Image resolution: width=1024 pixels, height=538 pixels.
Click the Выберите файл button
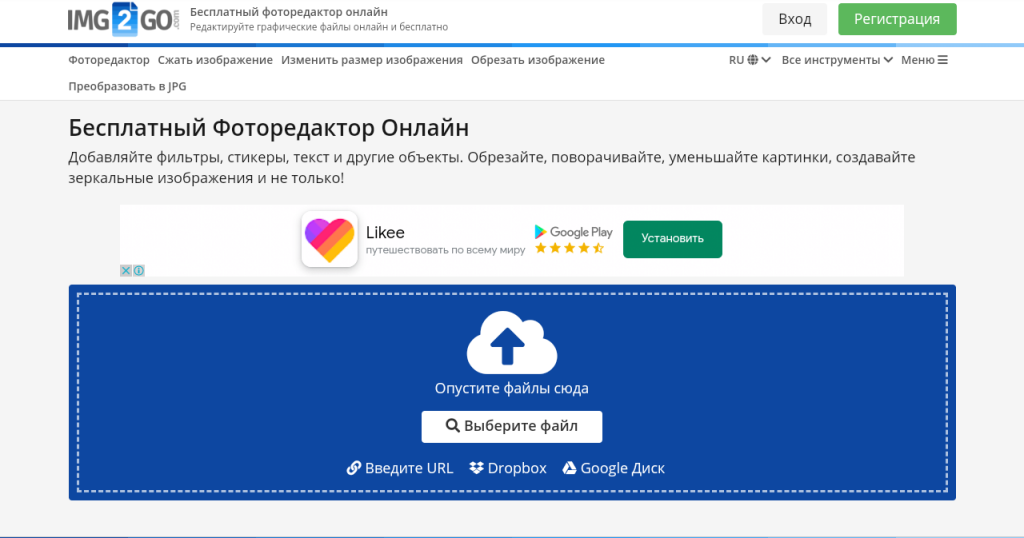click(512, 426)
